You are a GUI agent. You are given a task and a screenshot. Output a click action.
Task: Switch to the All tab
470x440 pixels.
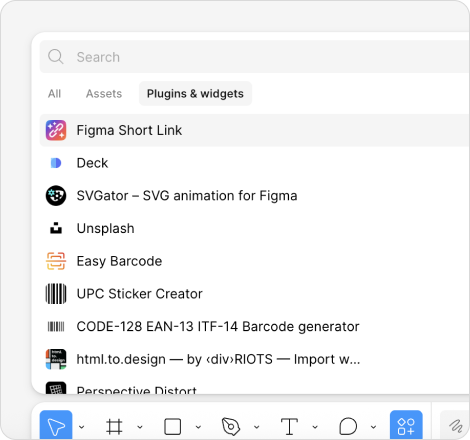click(54, 94)
